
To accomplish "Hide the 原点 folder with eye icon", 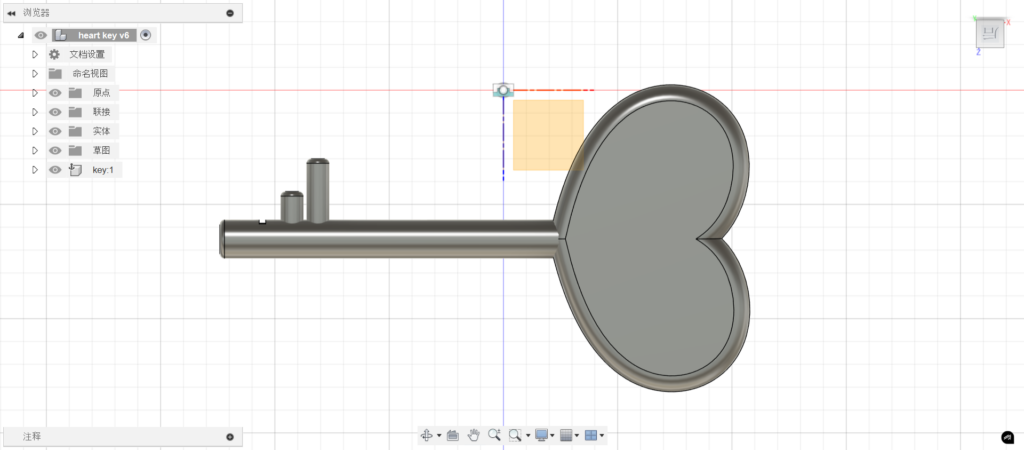I will pyautogui.click(x=56, y=93).
